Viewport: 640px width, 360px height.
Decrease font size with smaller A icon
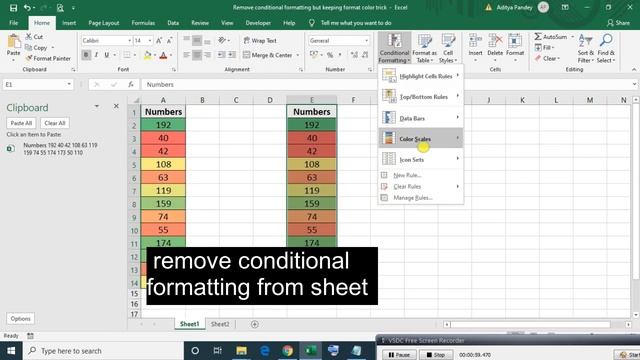point(170,40)
